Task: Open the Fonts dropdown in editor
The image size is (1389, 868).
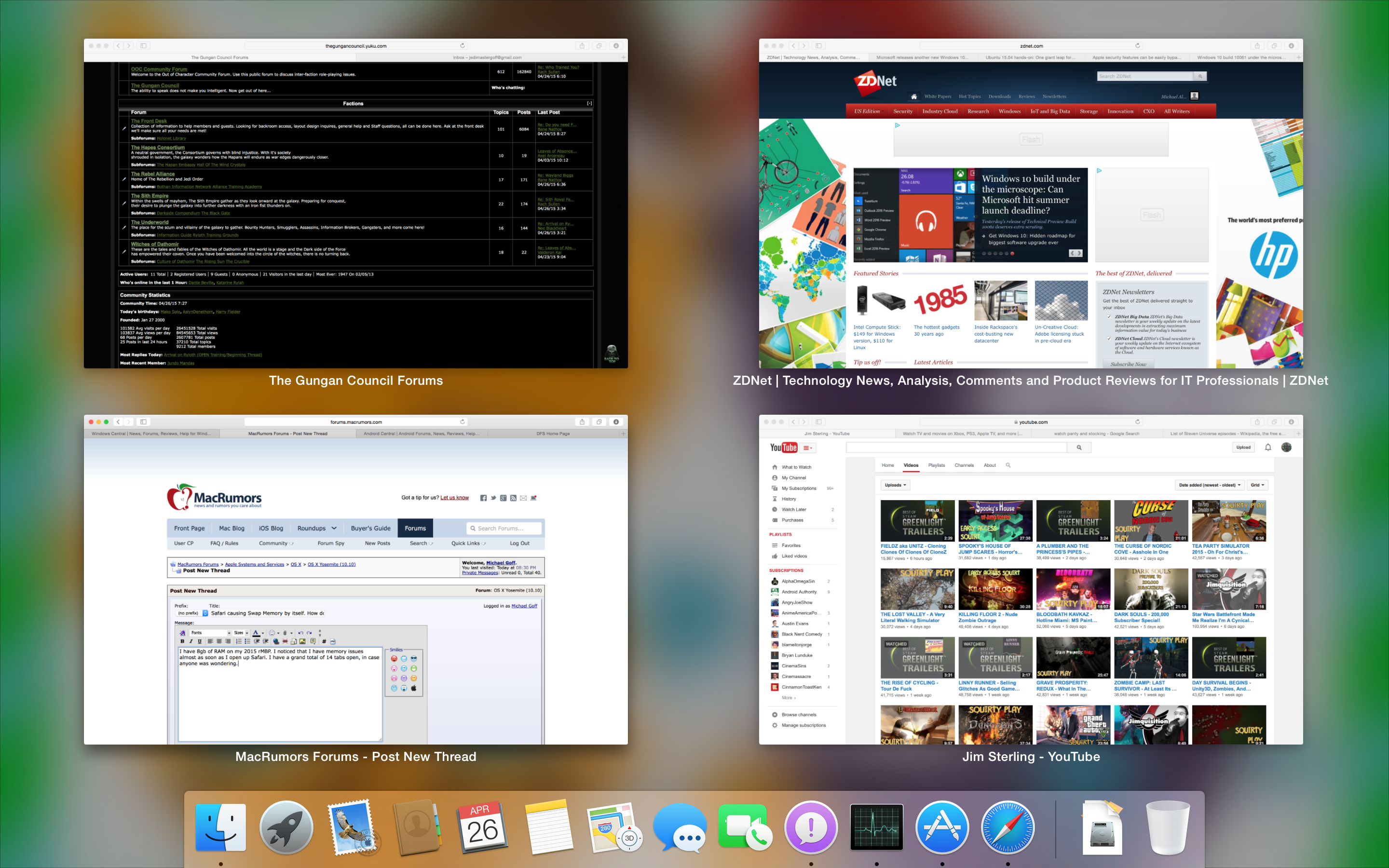Action: [211, 633]
